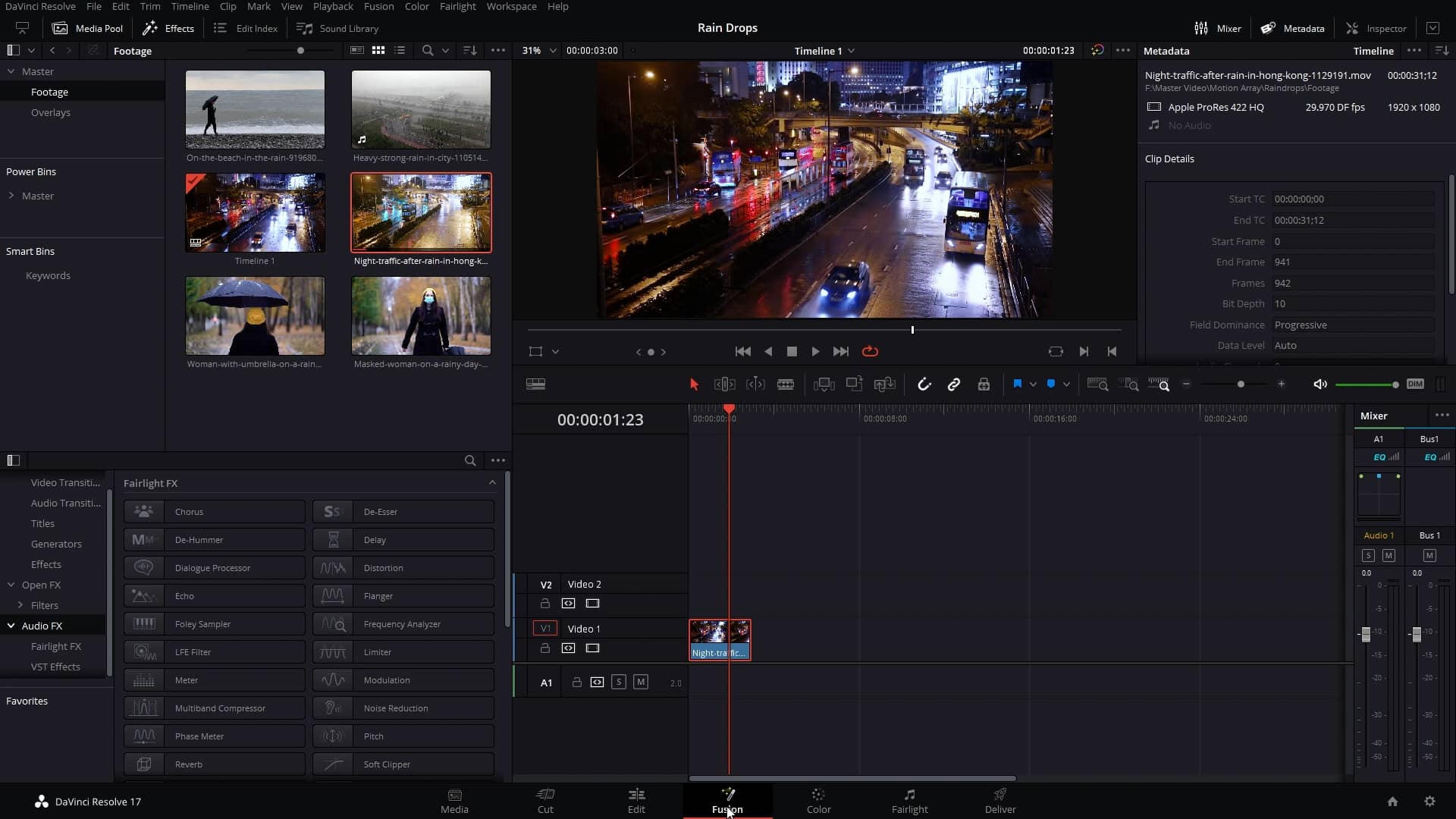
Task: Open the Sound Library panel
Action: point(338,28)
